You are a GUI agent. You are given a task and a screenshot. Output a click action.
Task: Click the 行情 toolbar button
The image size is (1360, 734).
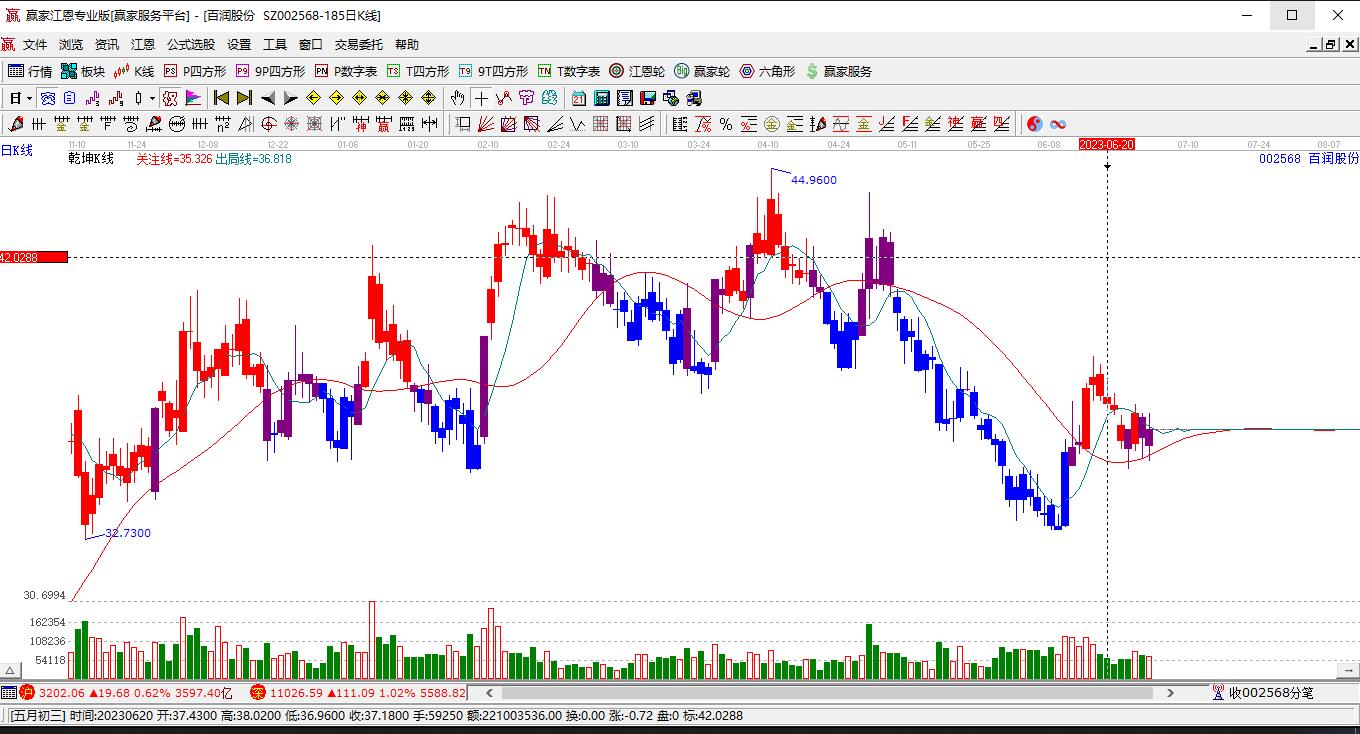30,71
